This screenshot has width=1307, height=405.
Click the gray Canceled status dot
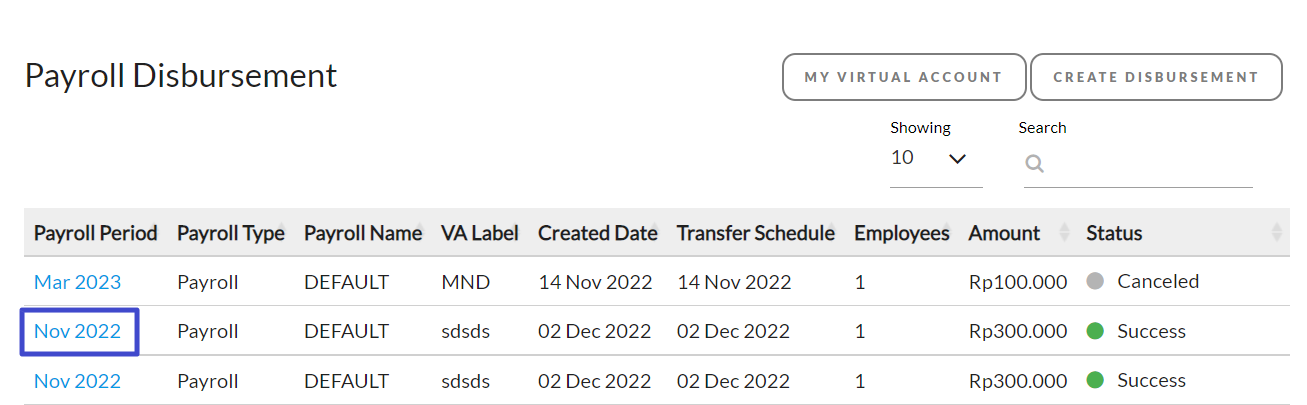pyautogui.click(x=1095, y=282)
